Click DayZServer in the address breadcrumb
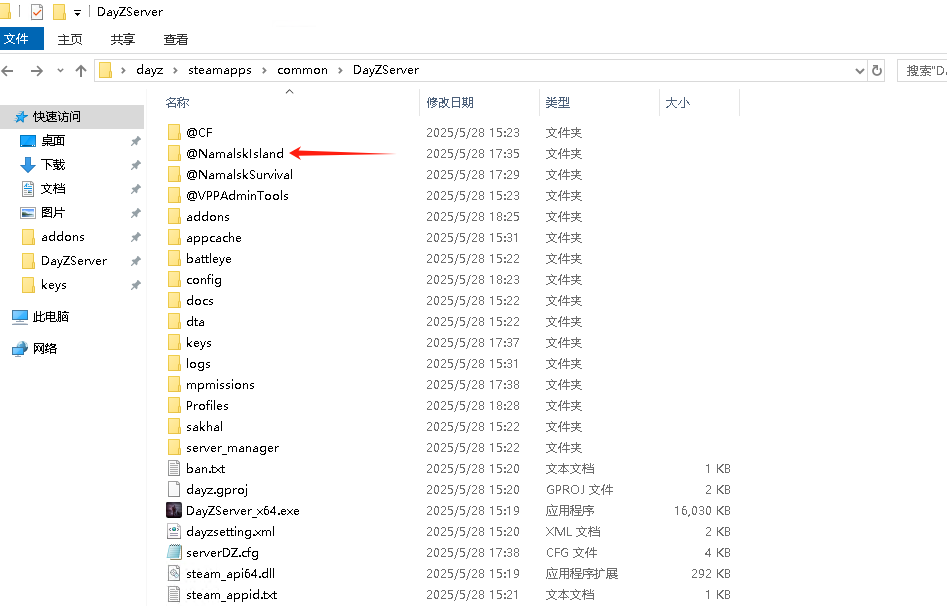This screenshot has height=606, width=947. point(386,70)
